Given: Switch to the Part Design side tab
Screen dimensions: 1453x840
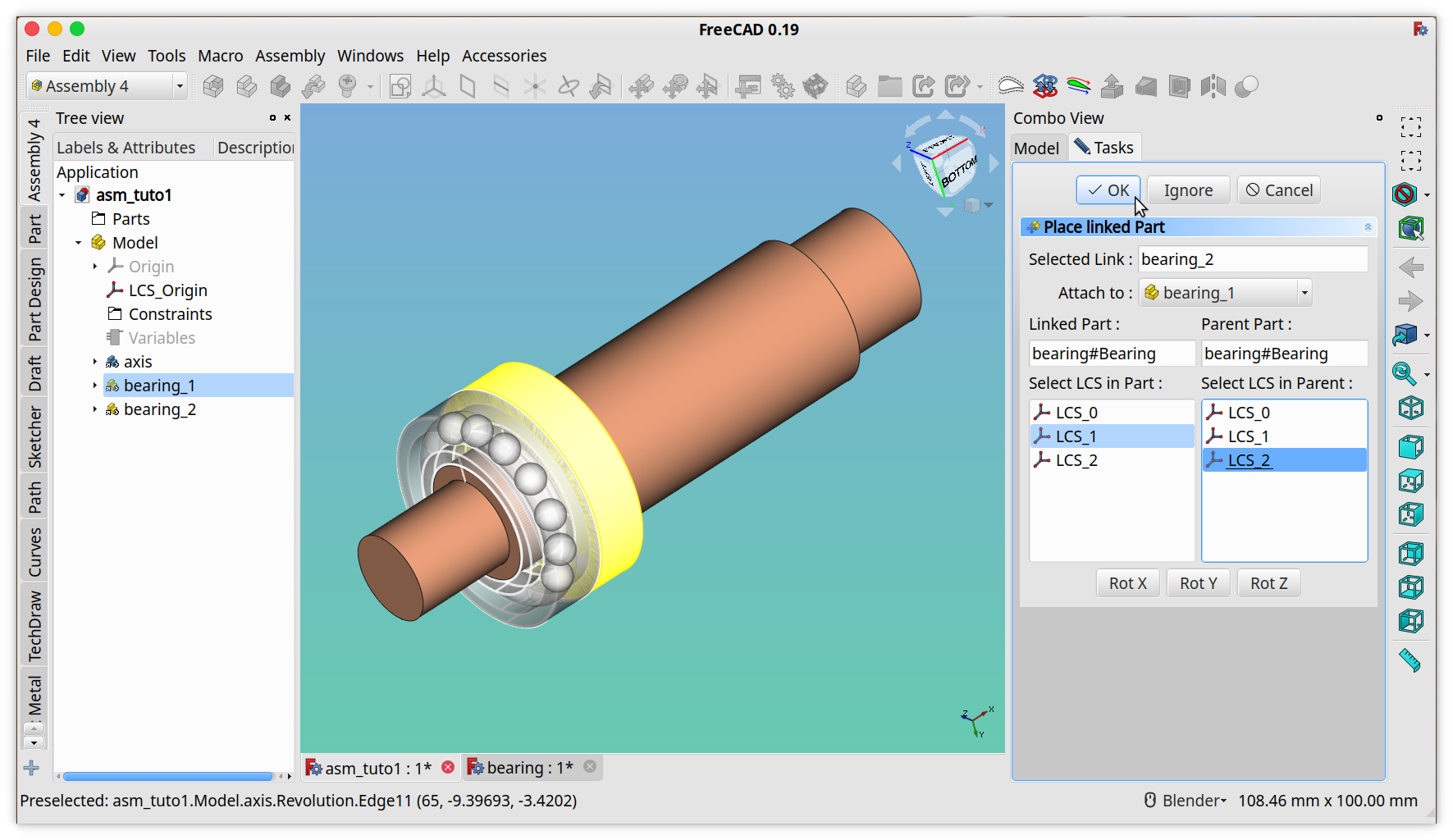Looking at the screenshot, I should coord(34,299).
